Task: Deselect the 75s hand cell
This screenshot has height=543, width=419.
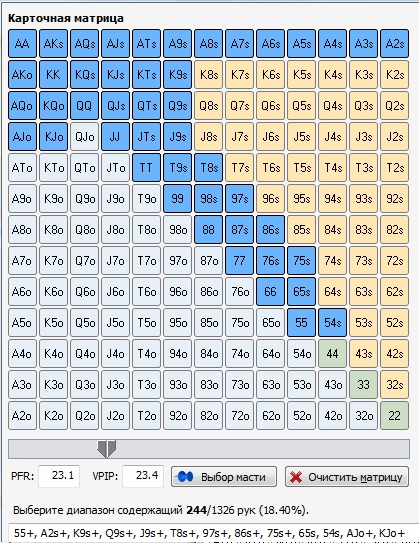Action: (301, 260)
